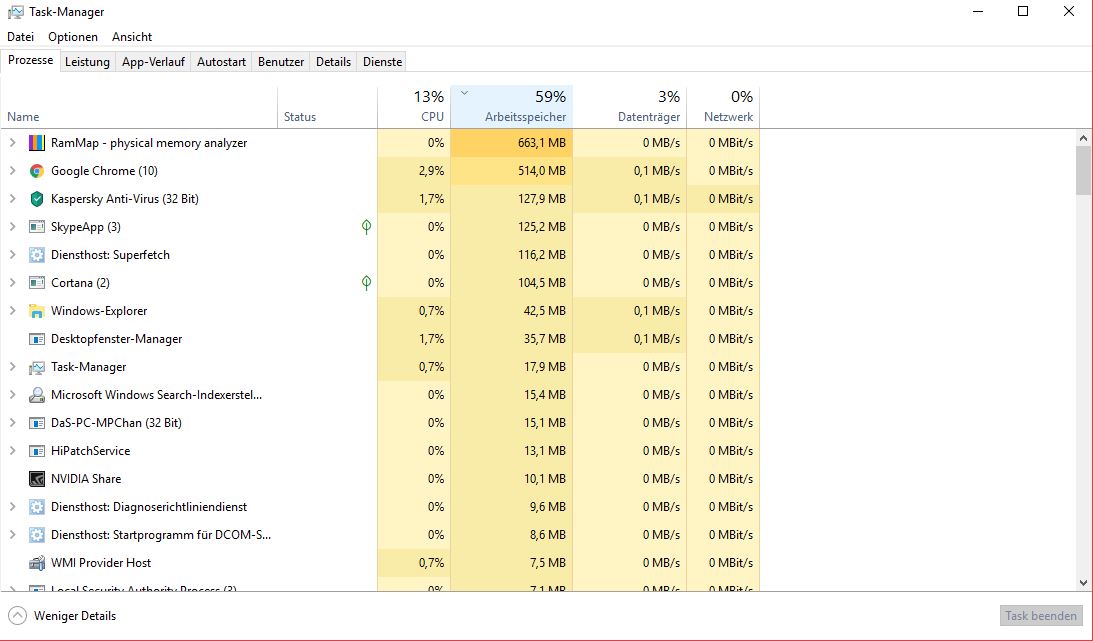Click the DaS-PC-MPChan icon
Image resolution: width=1093 pixels, height=641 pixels.
36,423
